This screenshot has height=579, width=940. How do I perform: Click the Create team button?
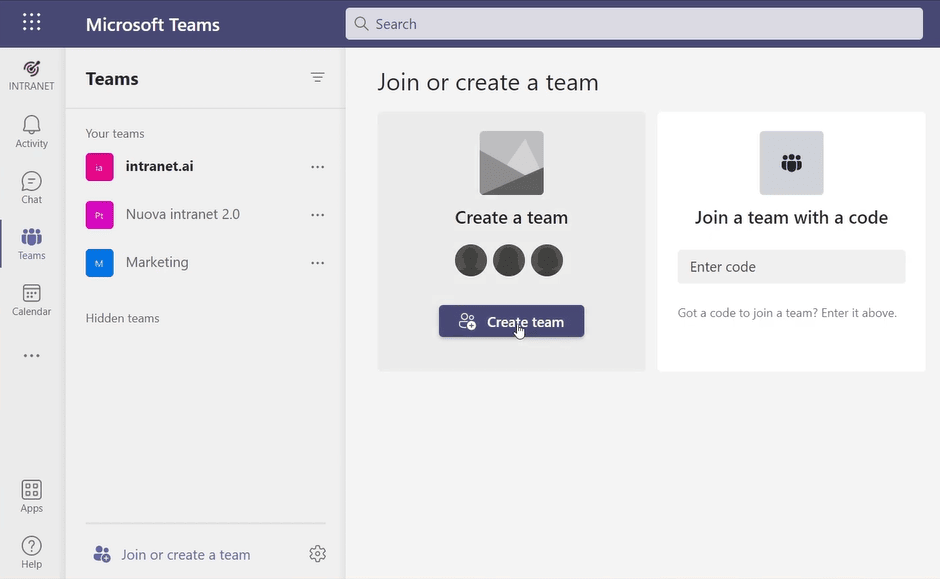pyautogui.click(x=511, y=322)
